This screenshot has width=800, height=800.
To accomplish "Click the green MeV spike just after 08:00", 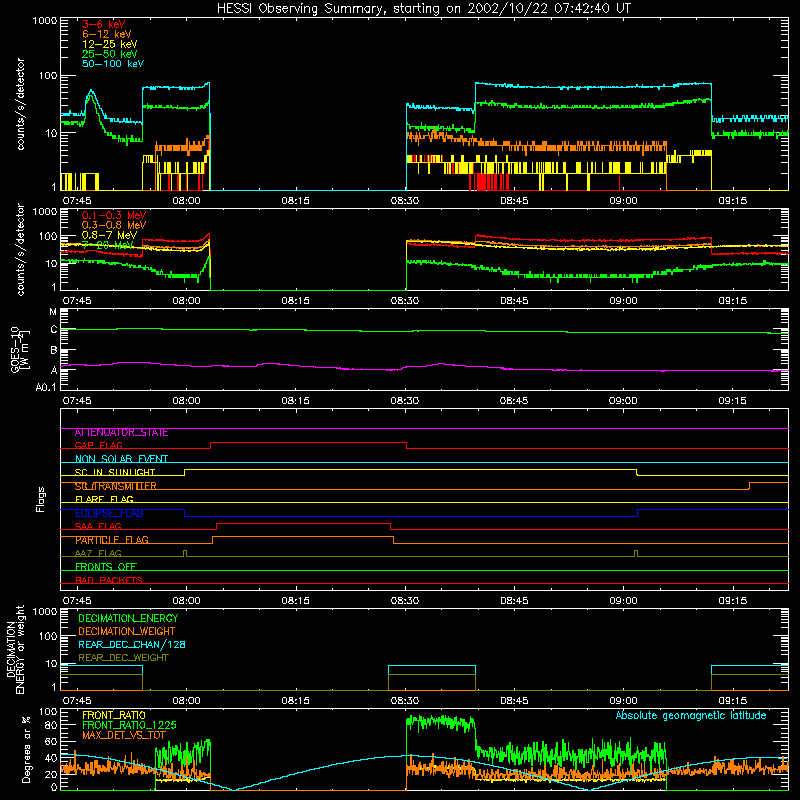I will click(207, 266).
